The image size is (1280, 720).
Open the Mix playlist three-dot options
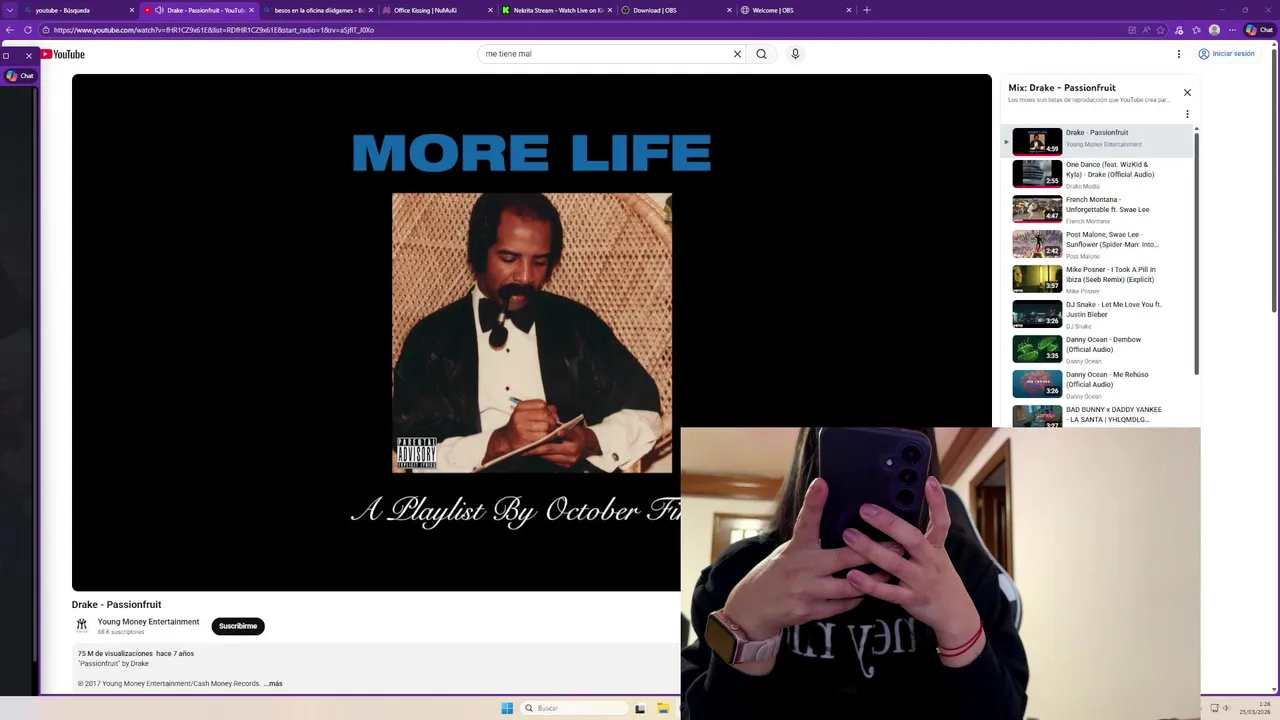coord(1187,114)
